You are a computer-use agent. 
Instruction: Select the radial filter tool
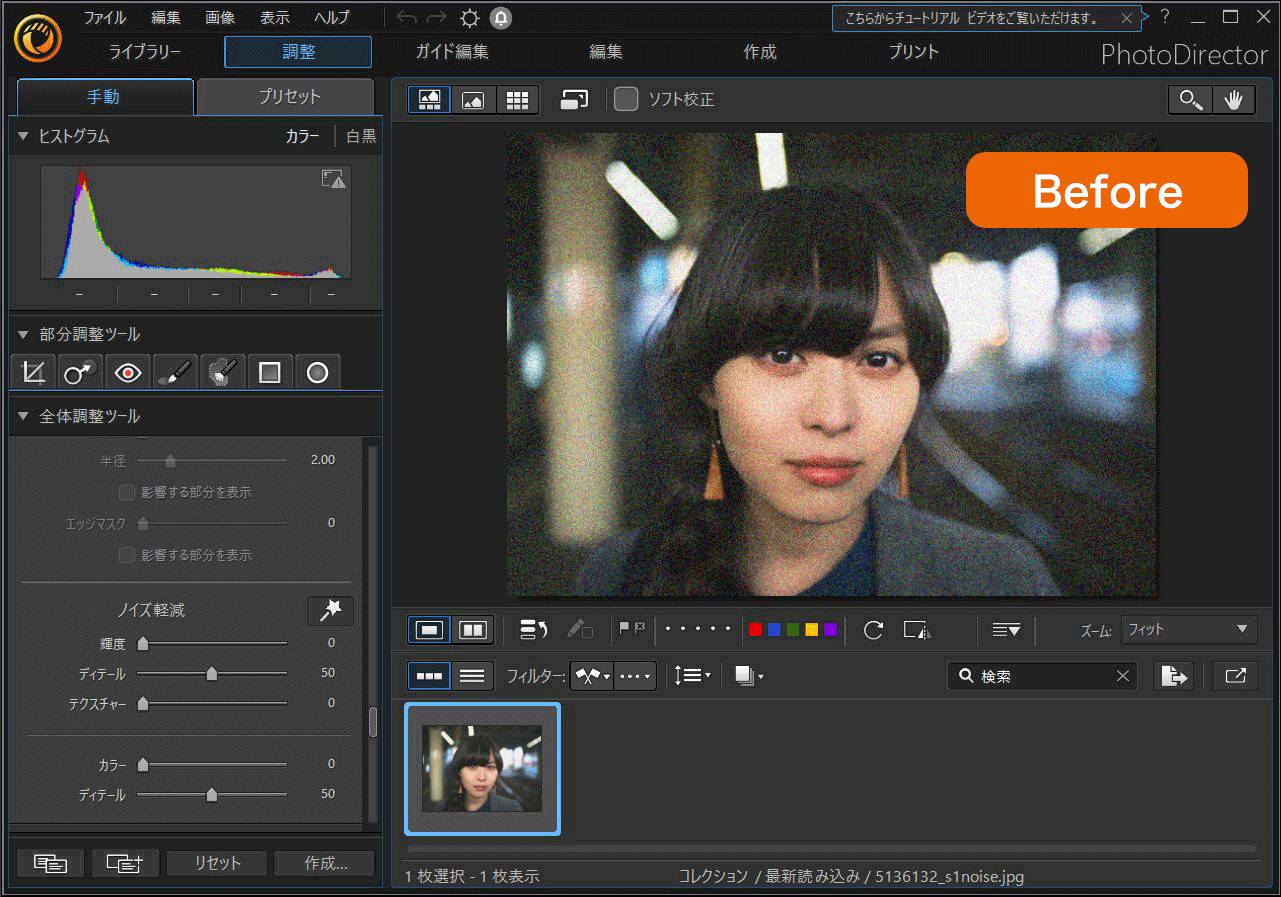tap(317, 371)
